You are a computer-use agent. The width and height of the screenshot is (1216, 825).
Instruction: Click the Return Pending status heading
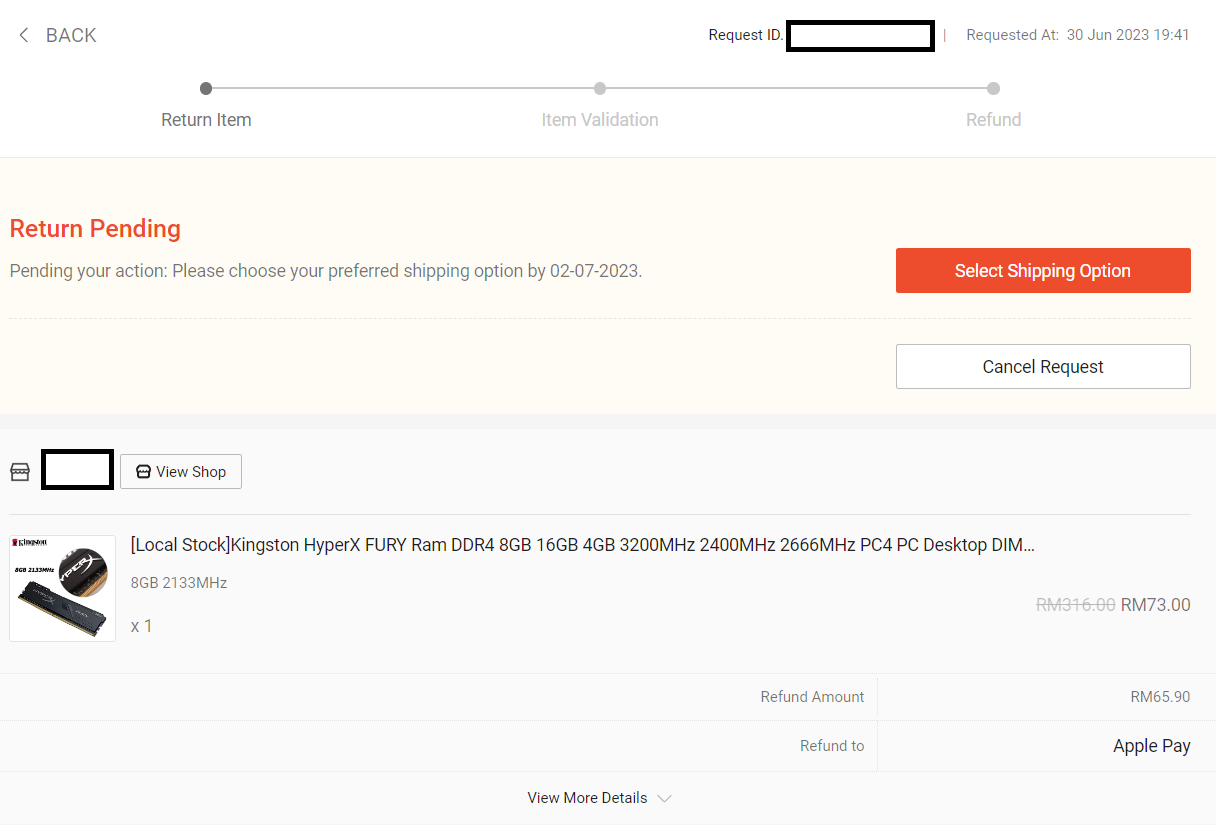[95, 229]
